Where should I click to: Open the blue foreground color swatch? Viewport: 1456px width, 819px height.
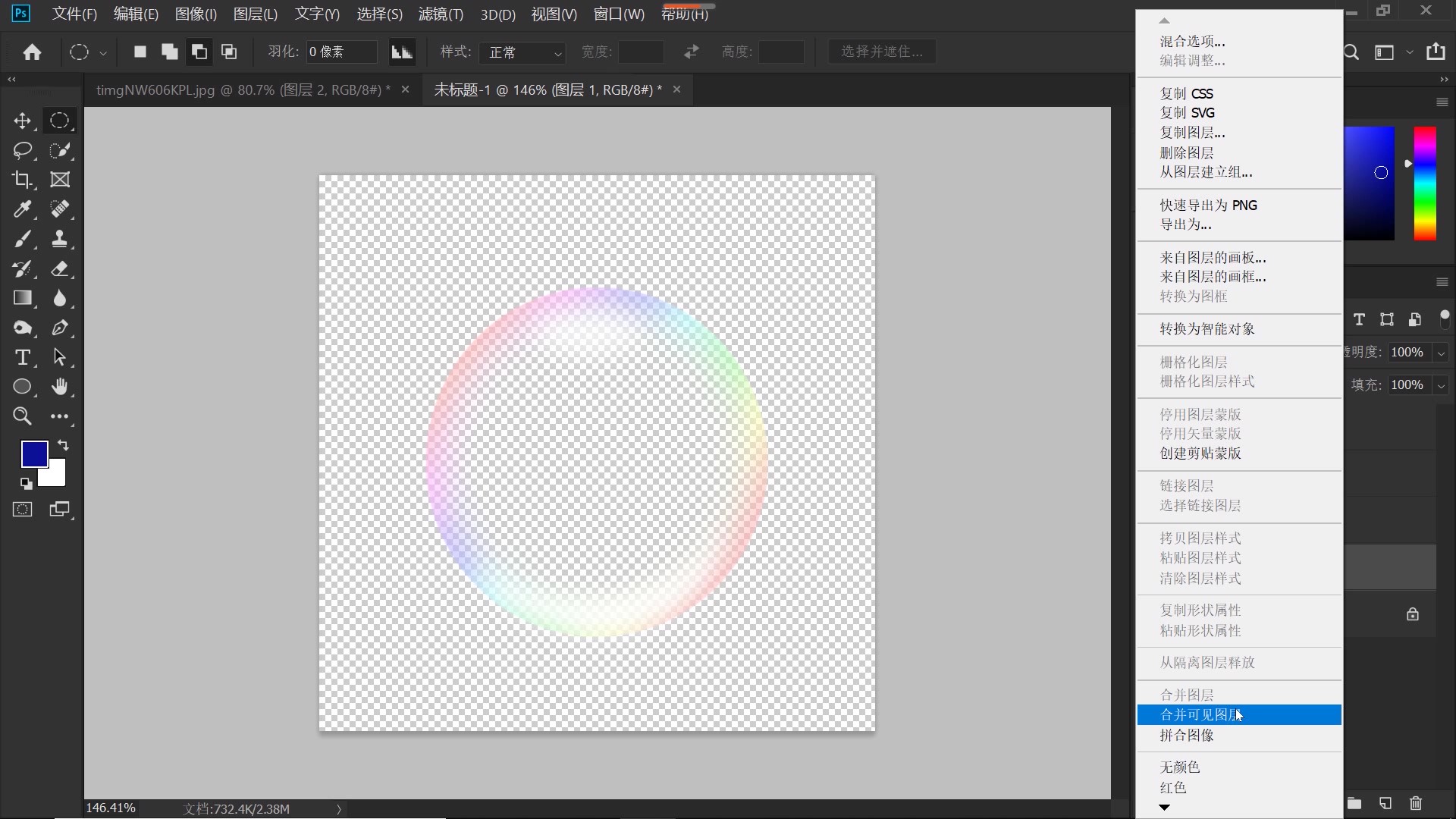coord(35,453)
